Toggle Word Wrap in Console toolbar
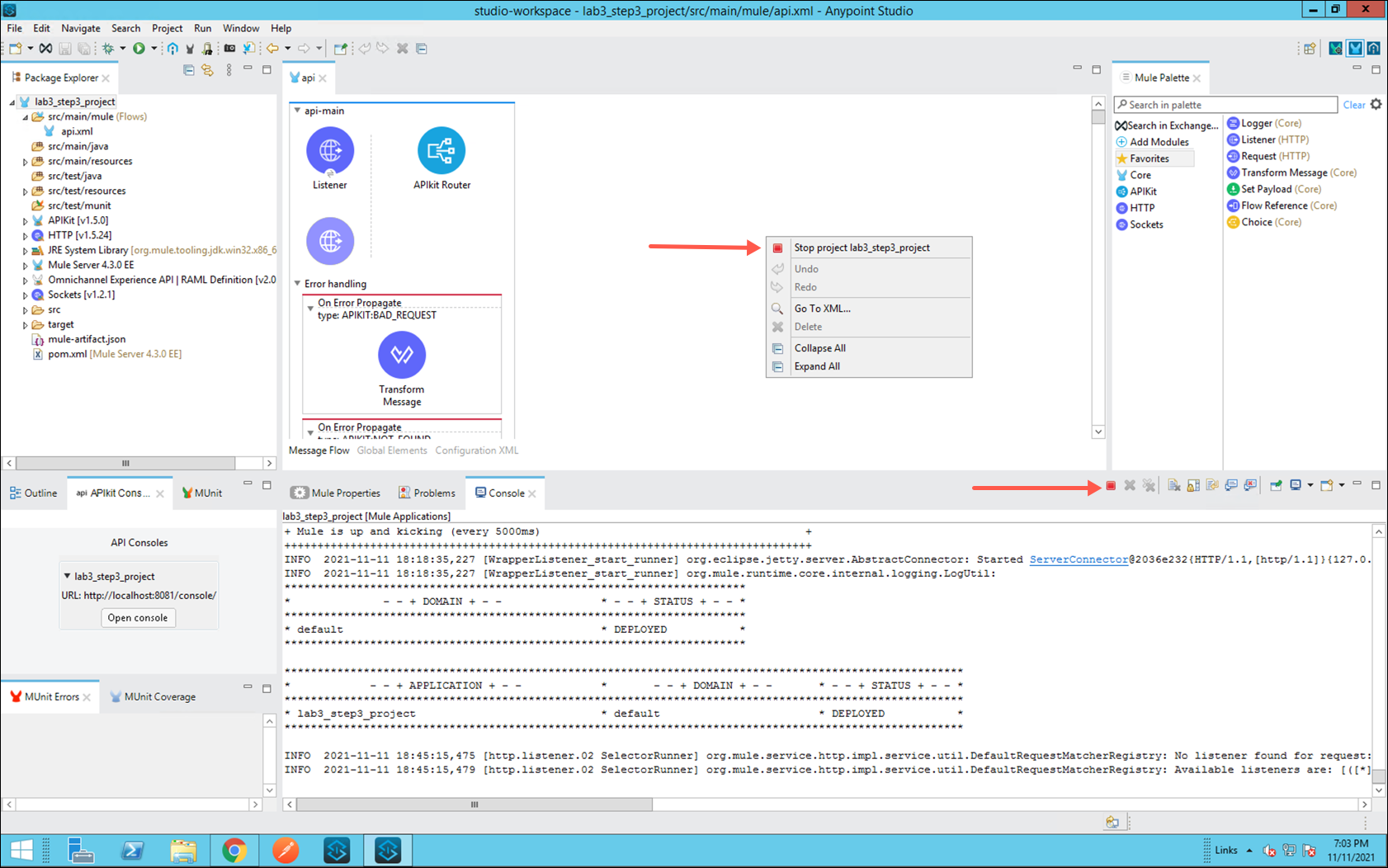This screenshot has width=1388, height=868. tap(1212, 486)
